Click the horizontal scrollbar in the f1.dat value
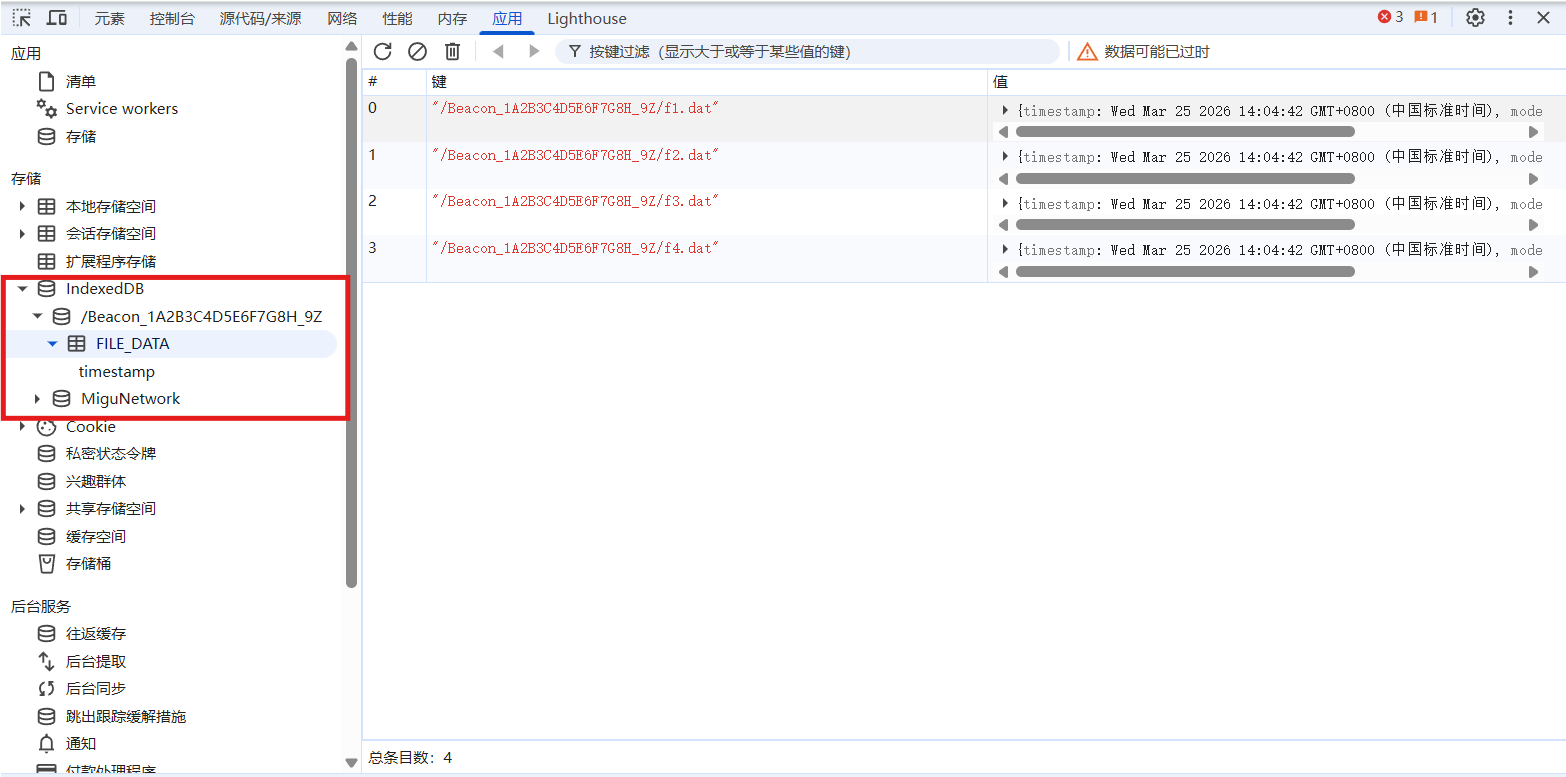Viewport: 1566px width, 777px height. pos(1185,132)
